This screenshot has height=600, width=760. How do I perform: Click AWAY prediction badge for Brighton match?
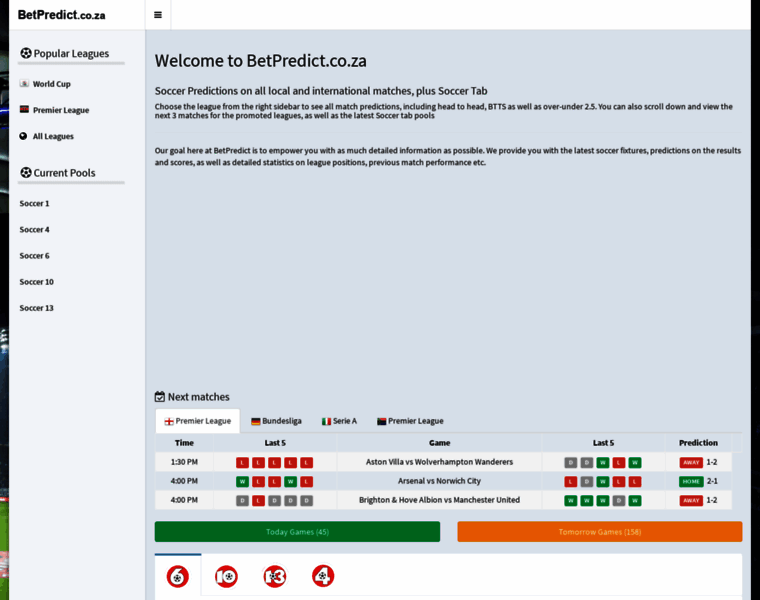click(x=691, y=500)
